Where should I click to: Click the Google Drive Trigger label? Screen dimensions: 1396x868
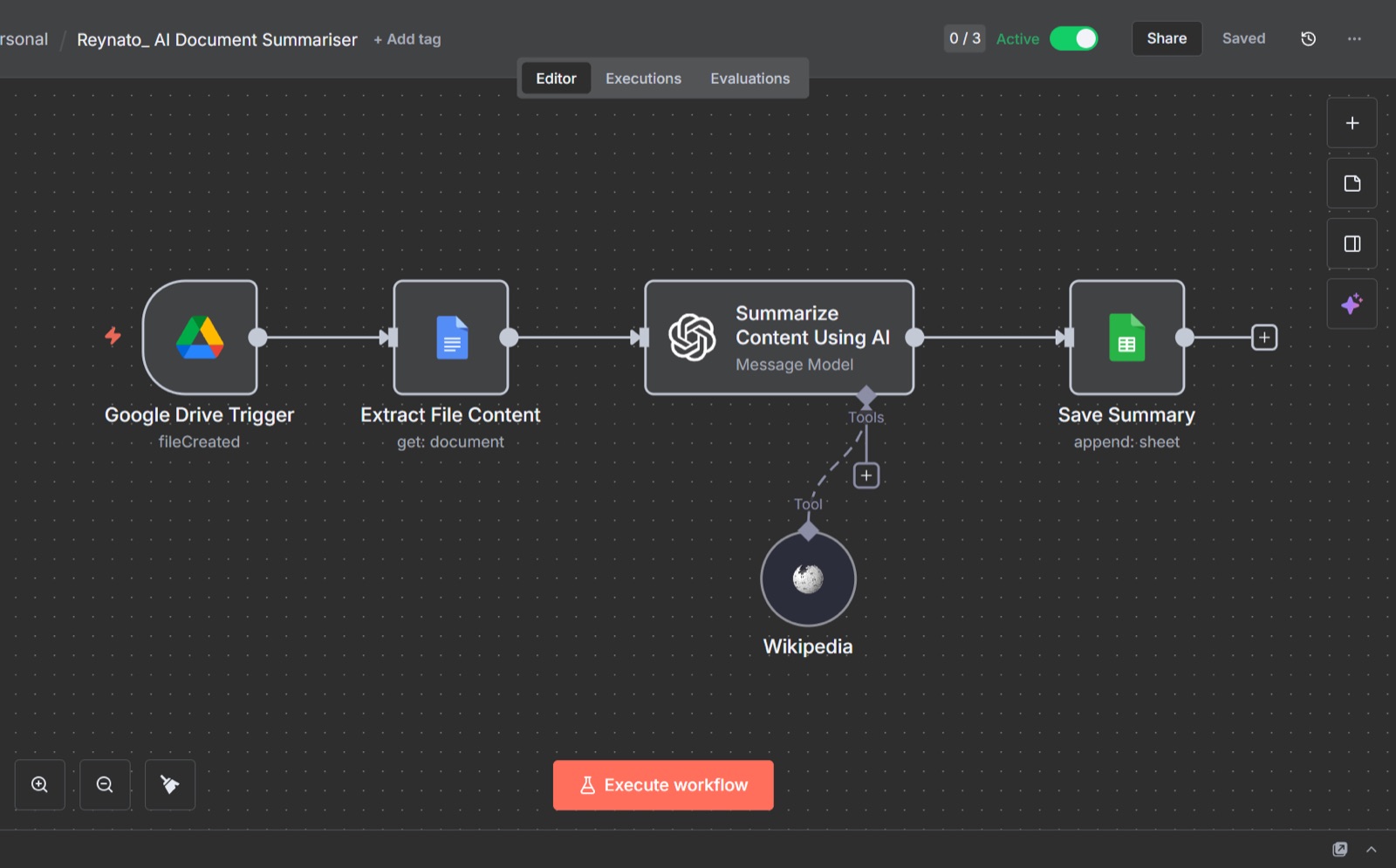click(x=199, y=415)
